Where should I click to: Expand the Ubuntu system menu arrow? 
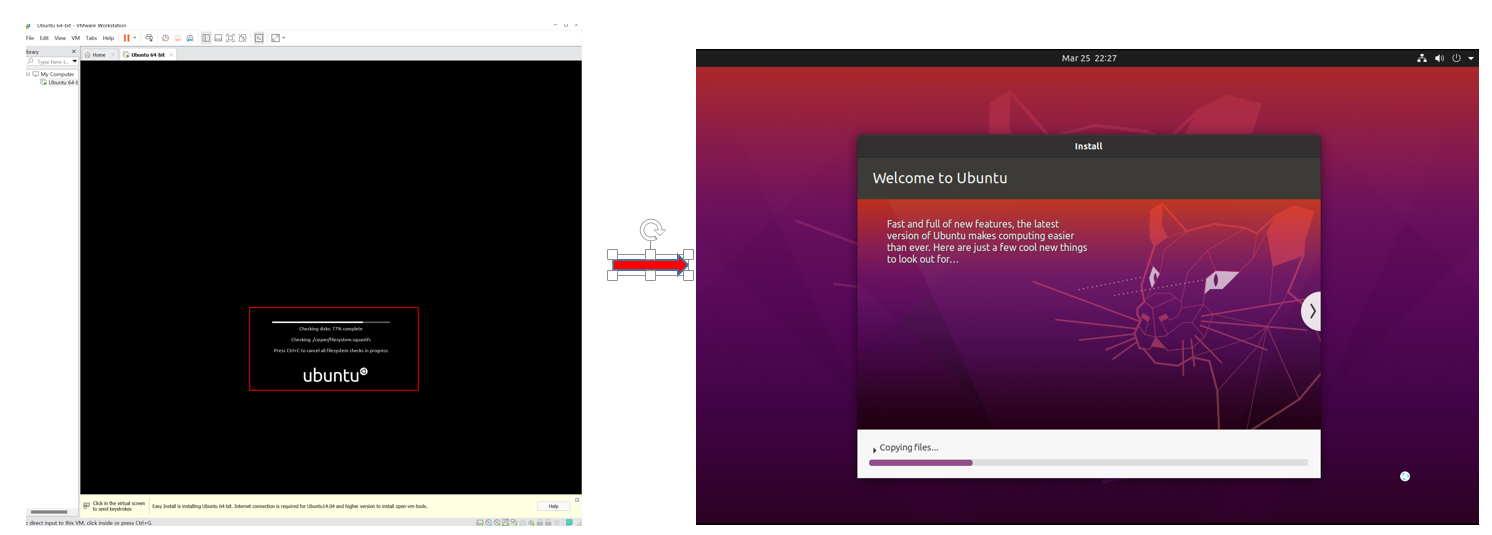coord(1471,58)
